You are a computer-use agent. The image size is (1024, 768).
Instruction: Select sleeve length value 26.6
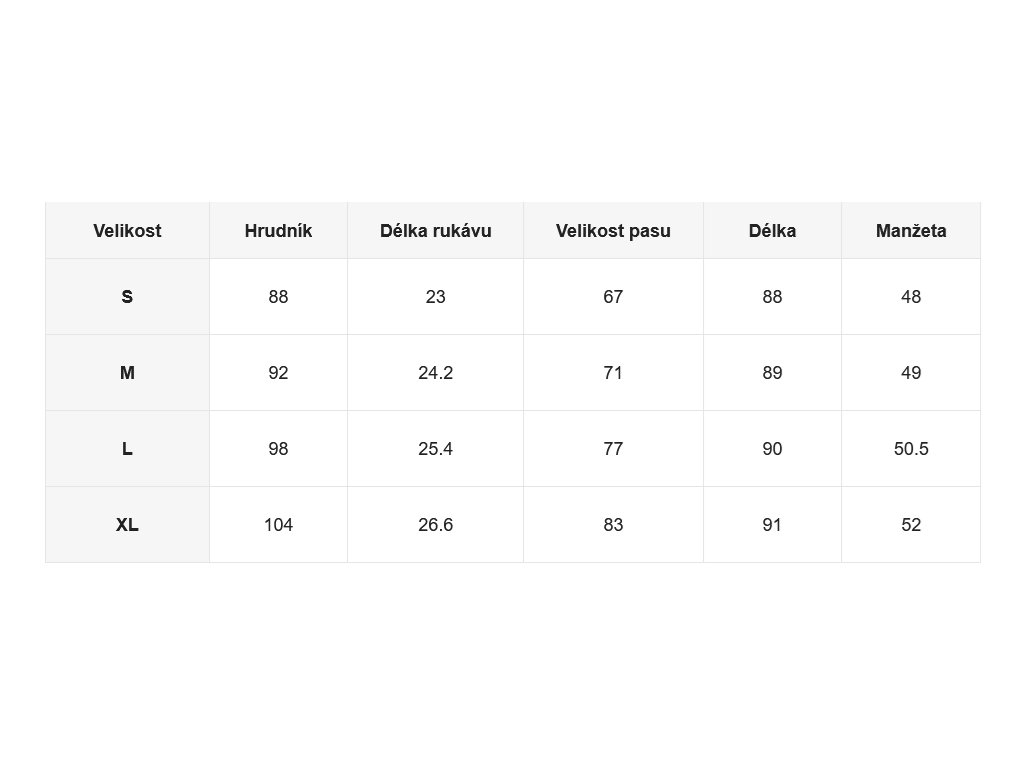click(435, 525)
